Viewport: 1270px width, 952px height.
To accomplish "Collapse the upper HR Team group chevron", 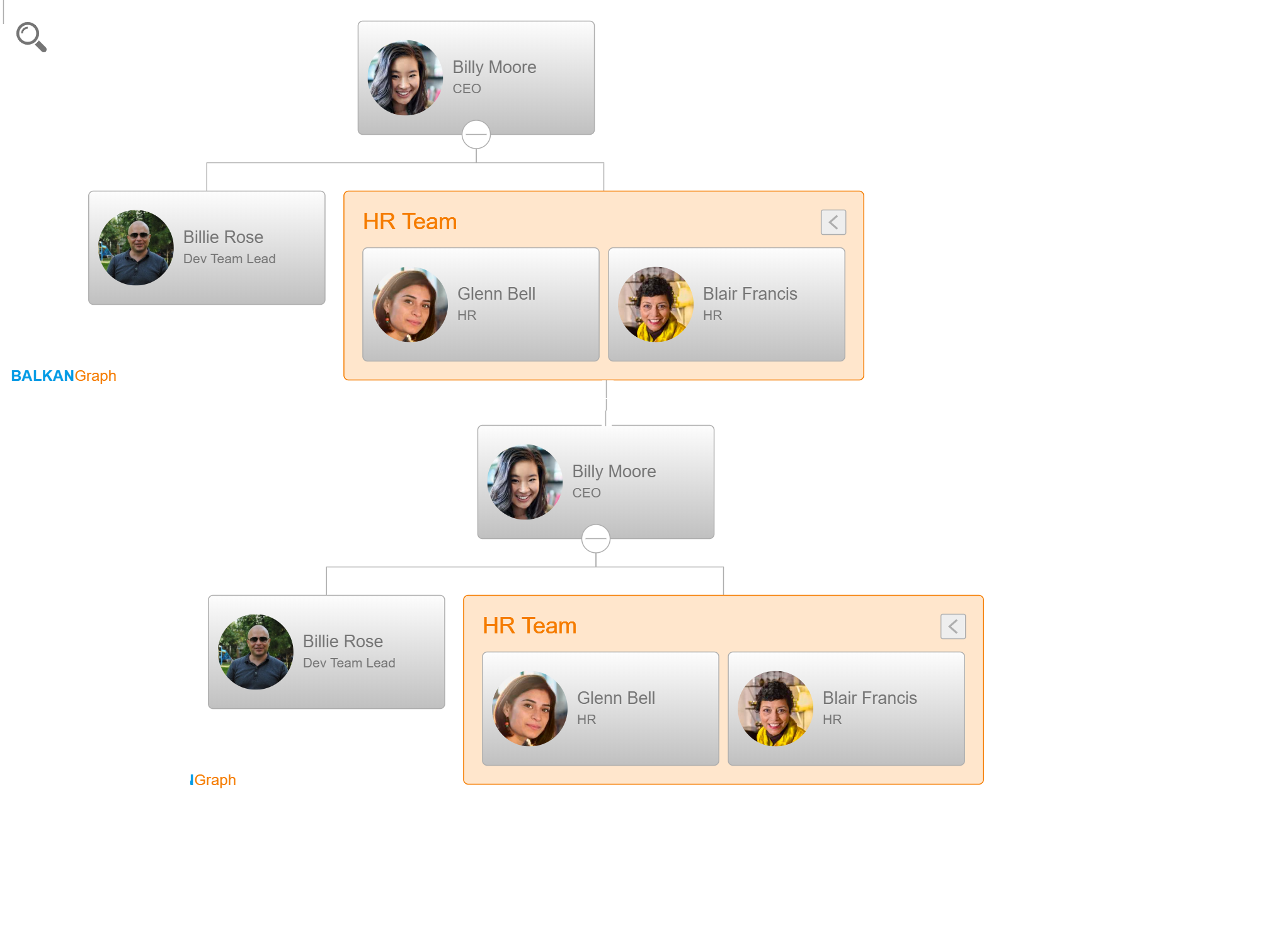I will [x=833, y=222].
